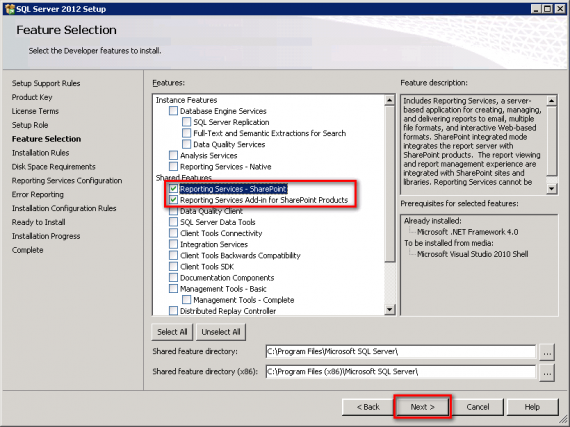Uncheck Reporting Services - SharePoint checkbox
Viewport: 570px width, 427px height.
[x=173, y=189]
